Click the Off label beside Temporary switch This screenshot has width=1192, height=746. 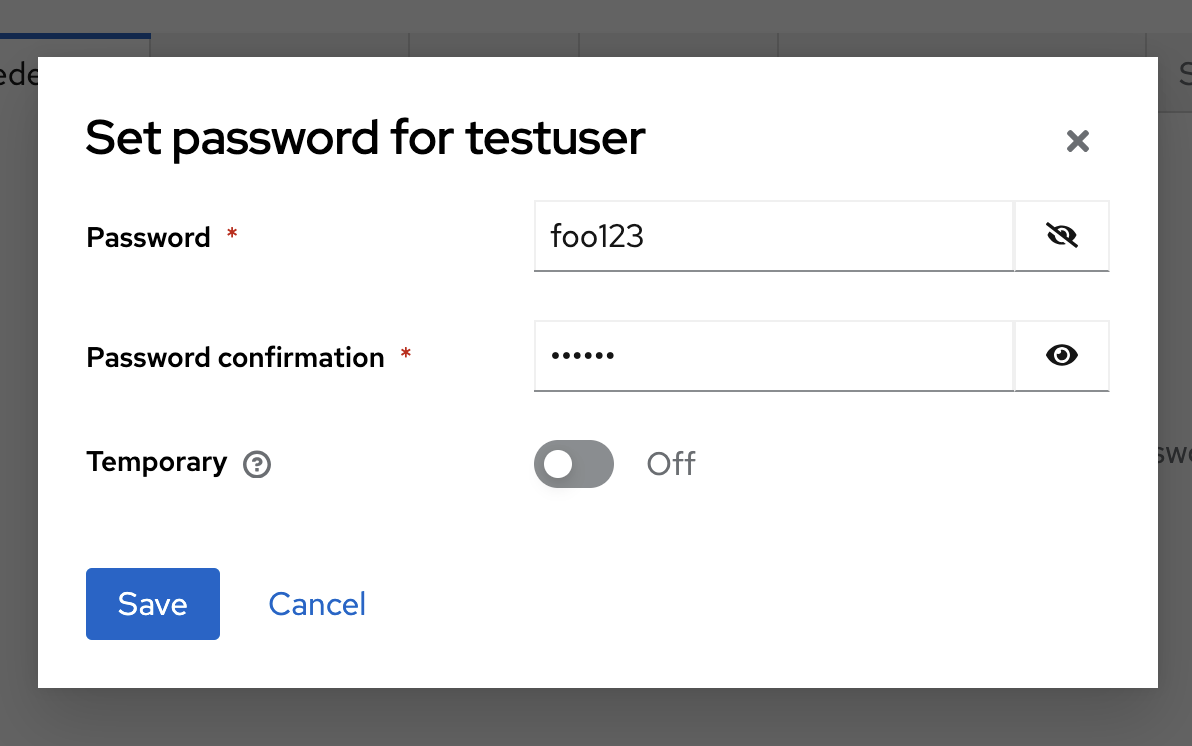coord(671,464)
